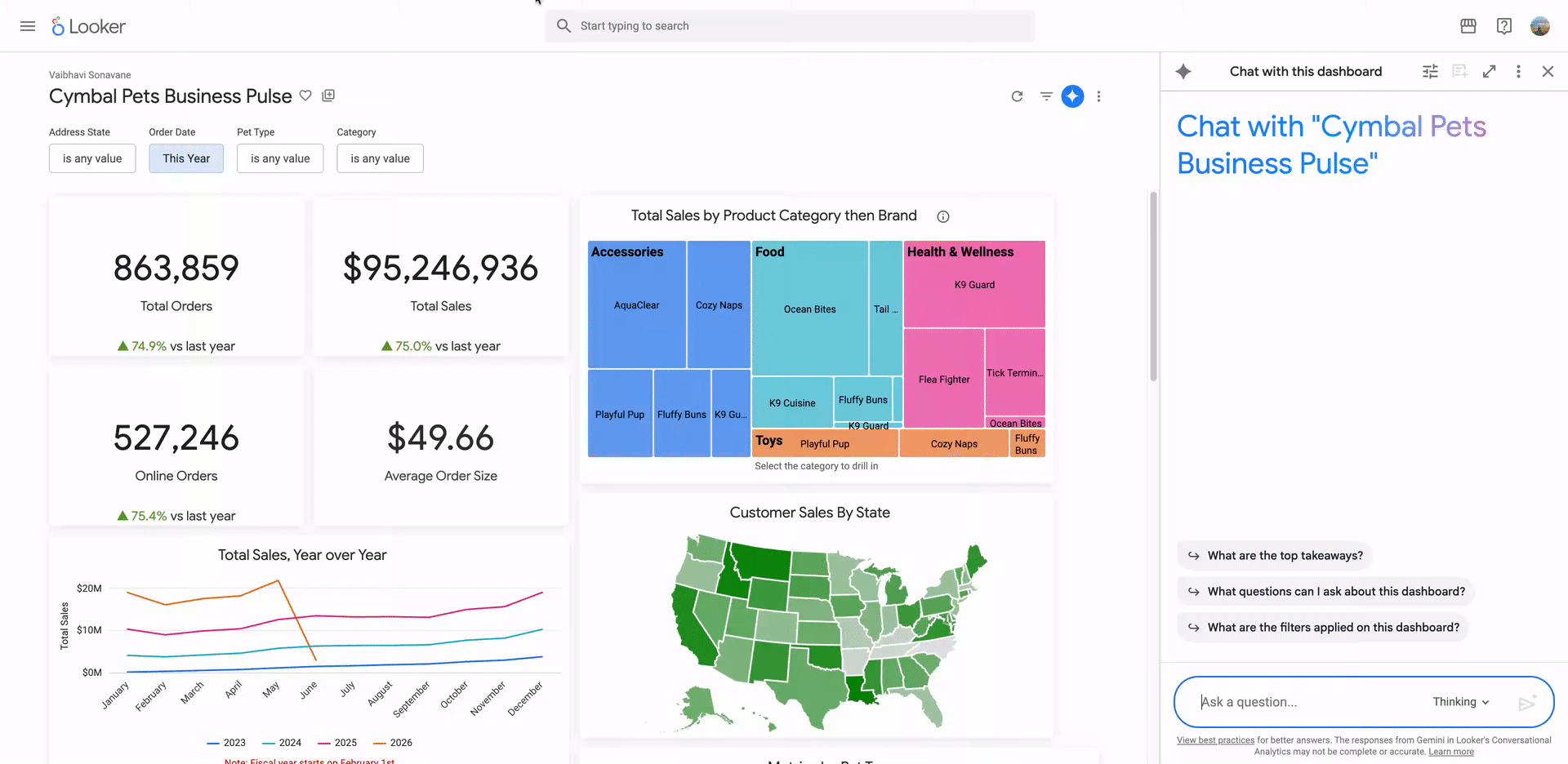Click the $49.66 Average Order Size value
Viewport: 1568px width, 764px height.
441,438
